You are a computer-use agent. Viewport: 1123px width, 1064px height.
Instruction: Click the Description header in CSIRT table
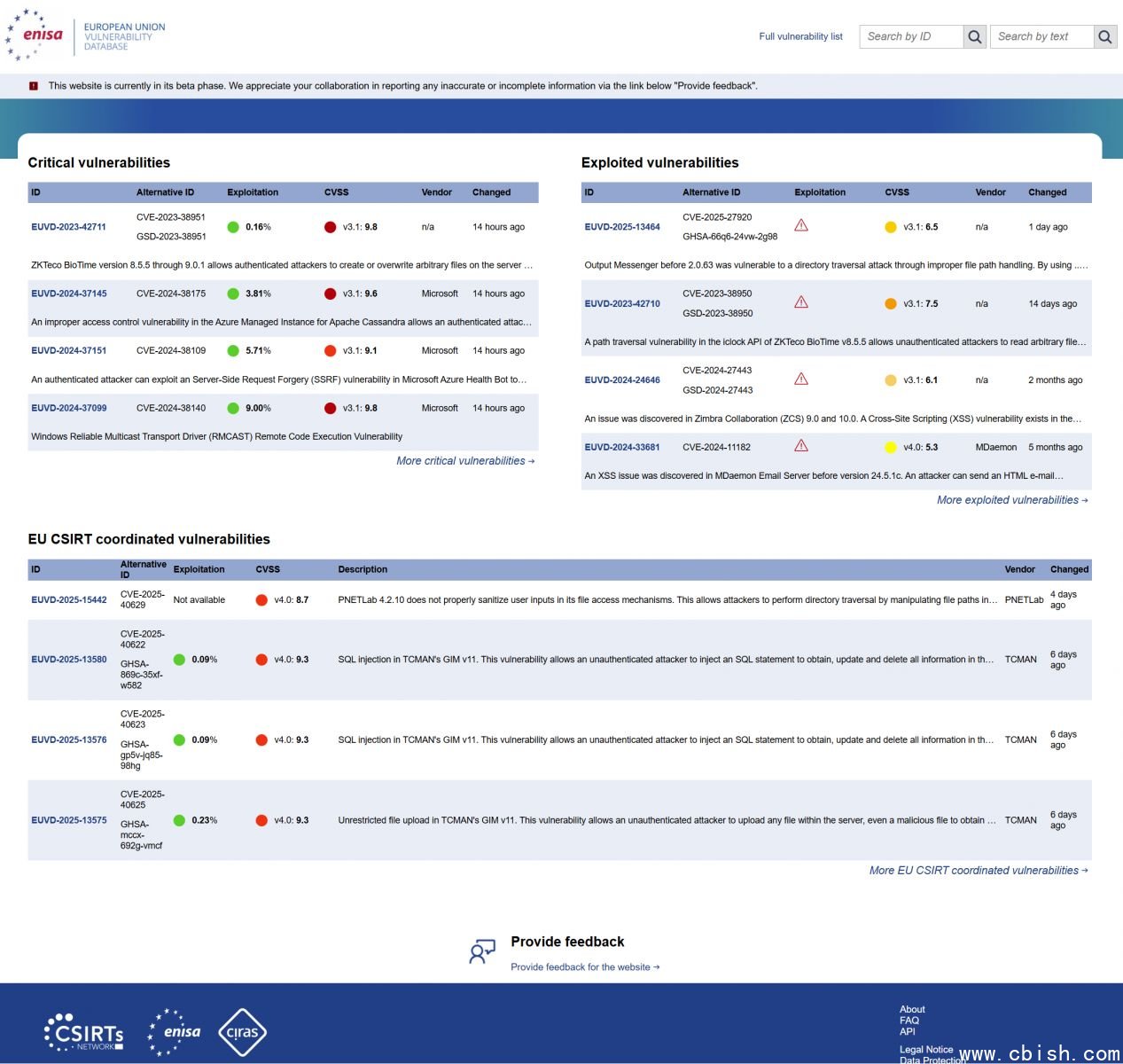coord(363,570)
